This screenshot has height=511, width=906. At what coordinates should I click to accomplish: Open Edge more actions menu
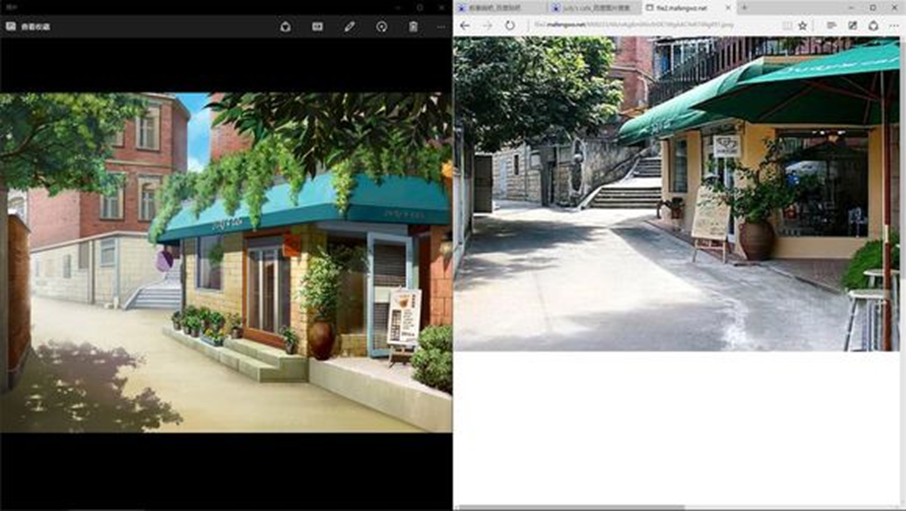coord(894,25)
